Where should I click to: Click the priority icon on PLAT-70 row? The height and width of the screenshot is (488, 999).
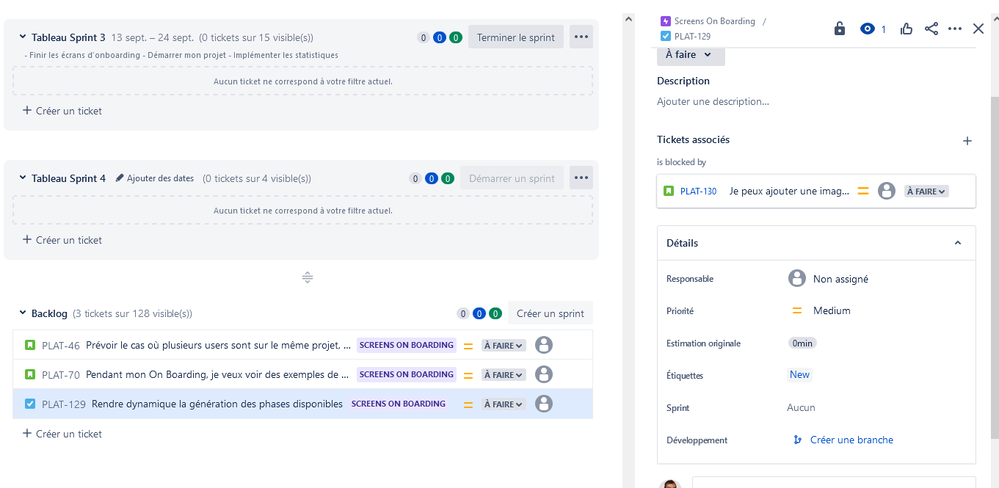click(468, 375)
